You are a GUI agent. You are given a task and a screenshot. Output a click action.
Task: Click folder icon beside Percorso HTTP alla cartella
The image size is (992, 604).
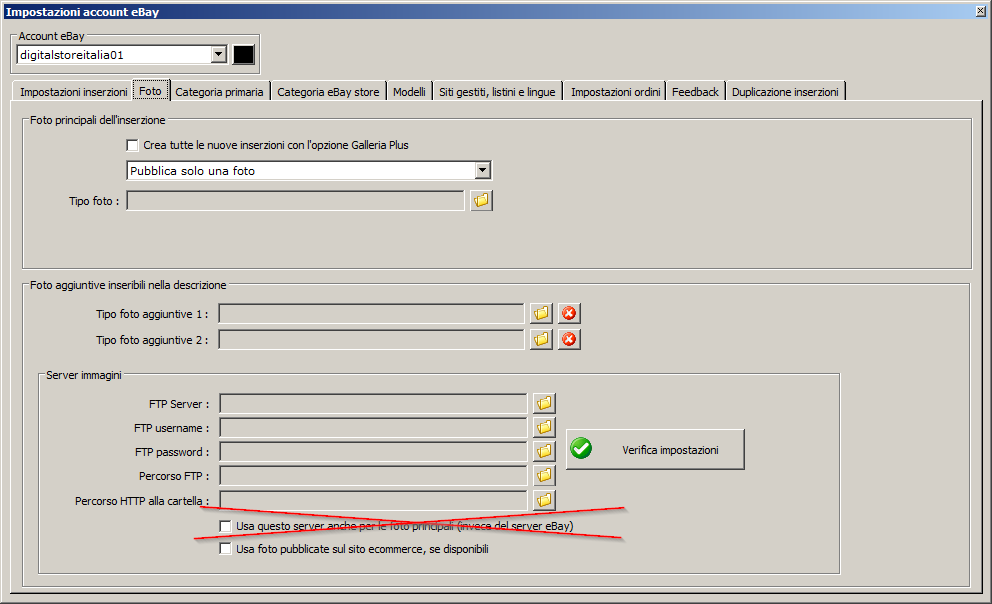point(544,500)
